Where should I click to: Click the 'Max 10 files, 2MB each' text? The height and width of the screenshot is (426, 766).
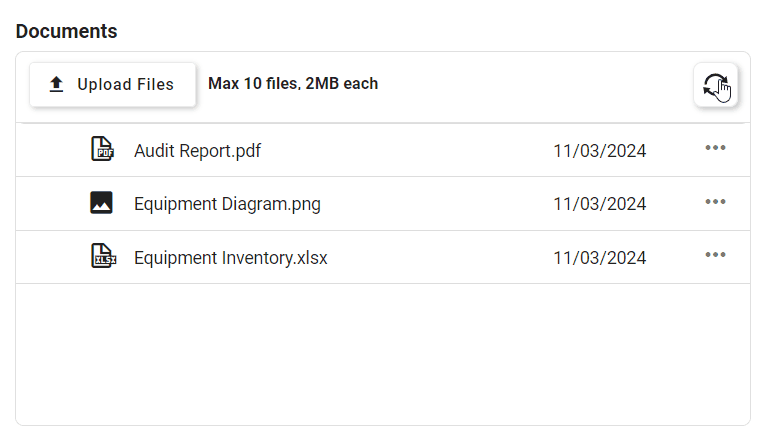[293, 84]
